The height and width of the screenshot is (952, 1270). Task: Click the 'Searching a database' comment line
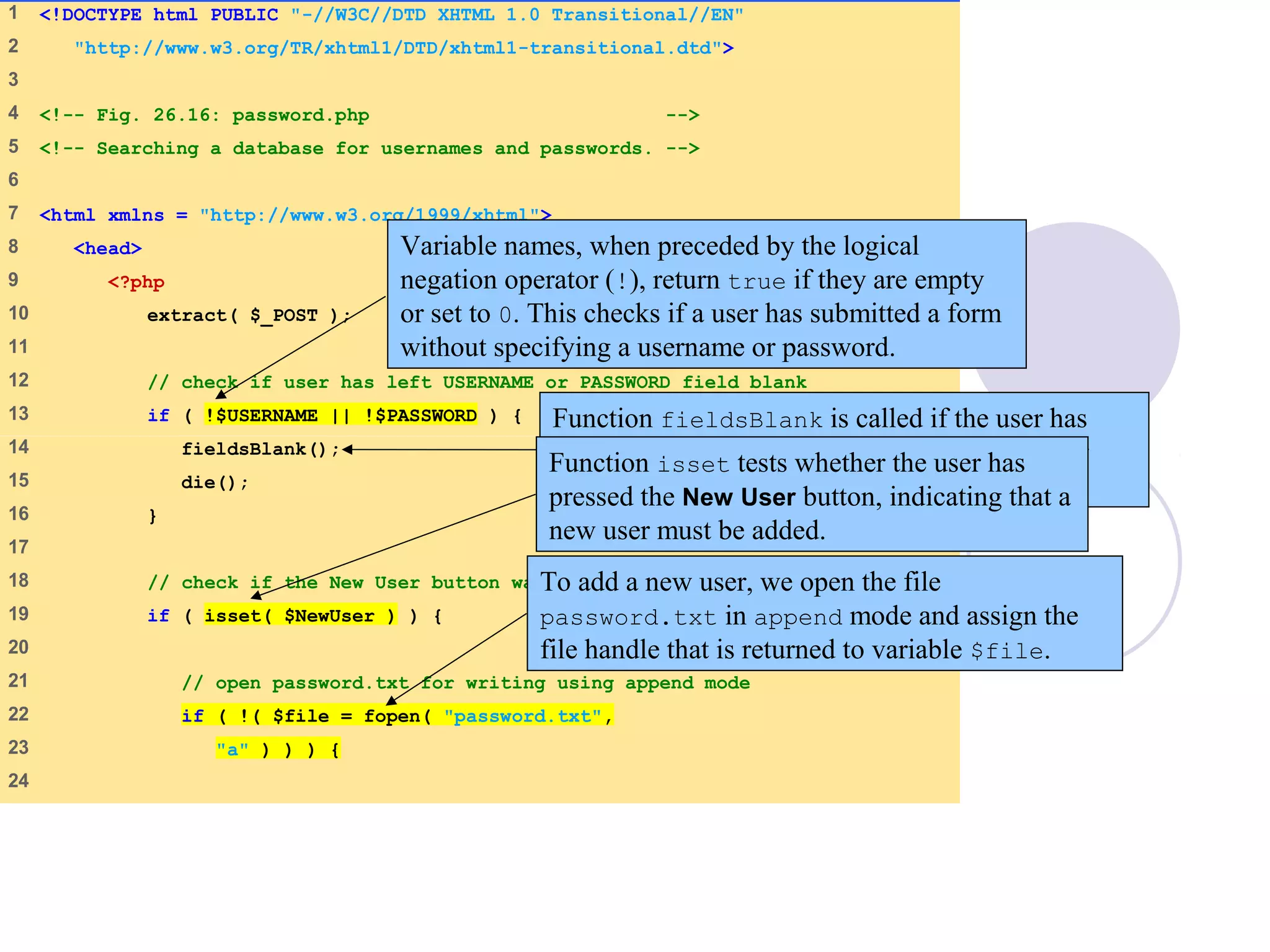click(369, 149)
